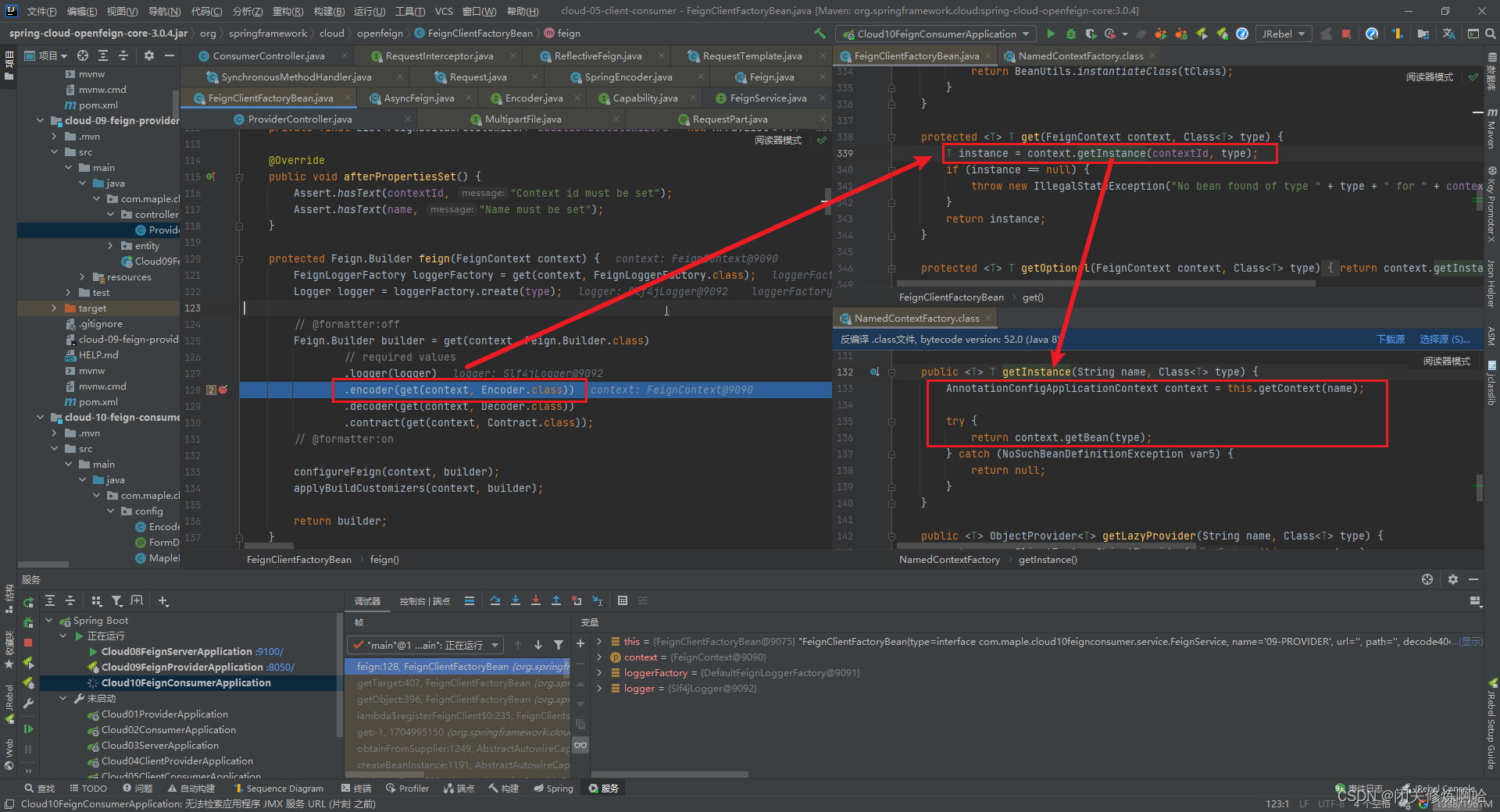Click Rerun icon in Services panel sidebar
Screen dimensions: 1500x812
[29, 602]
